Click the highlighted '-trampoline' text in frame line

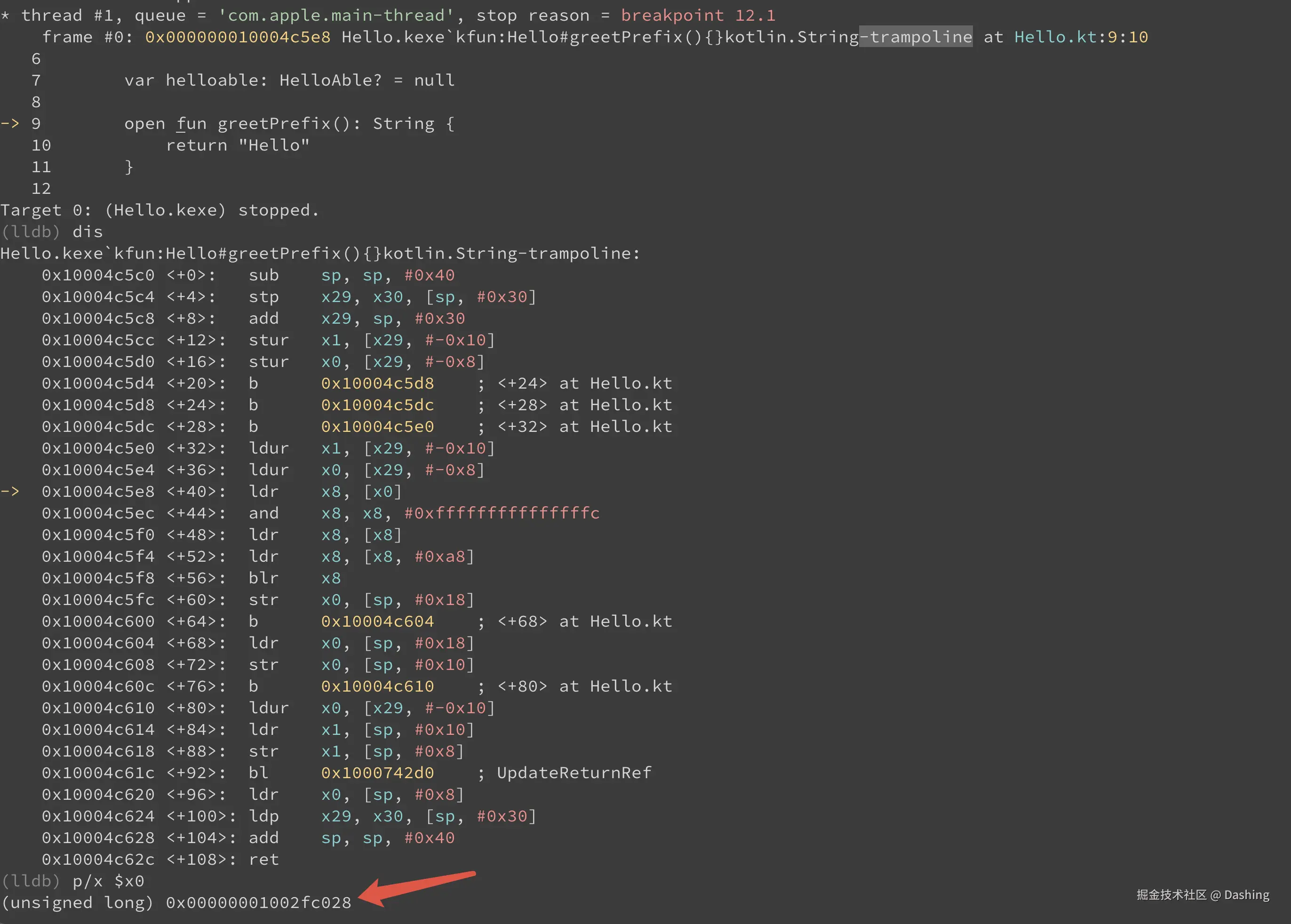915,37
